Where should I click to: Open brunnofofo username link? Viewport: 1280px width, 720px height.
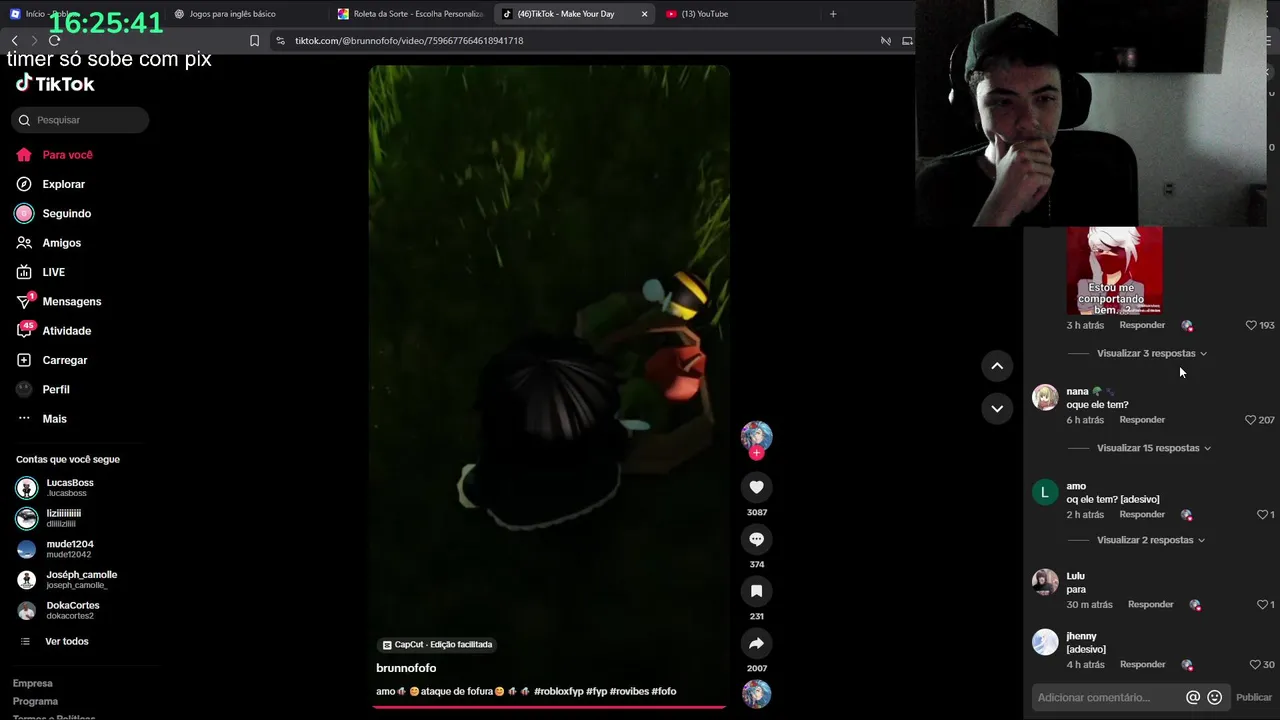pos(406,668)
